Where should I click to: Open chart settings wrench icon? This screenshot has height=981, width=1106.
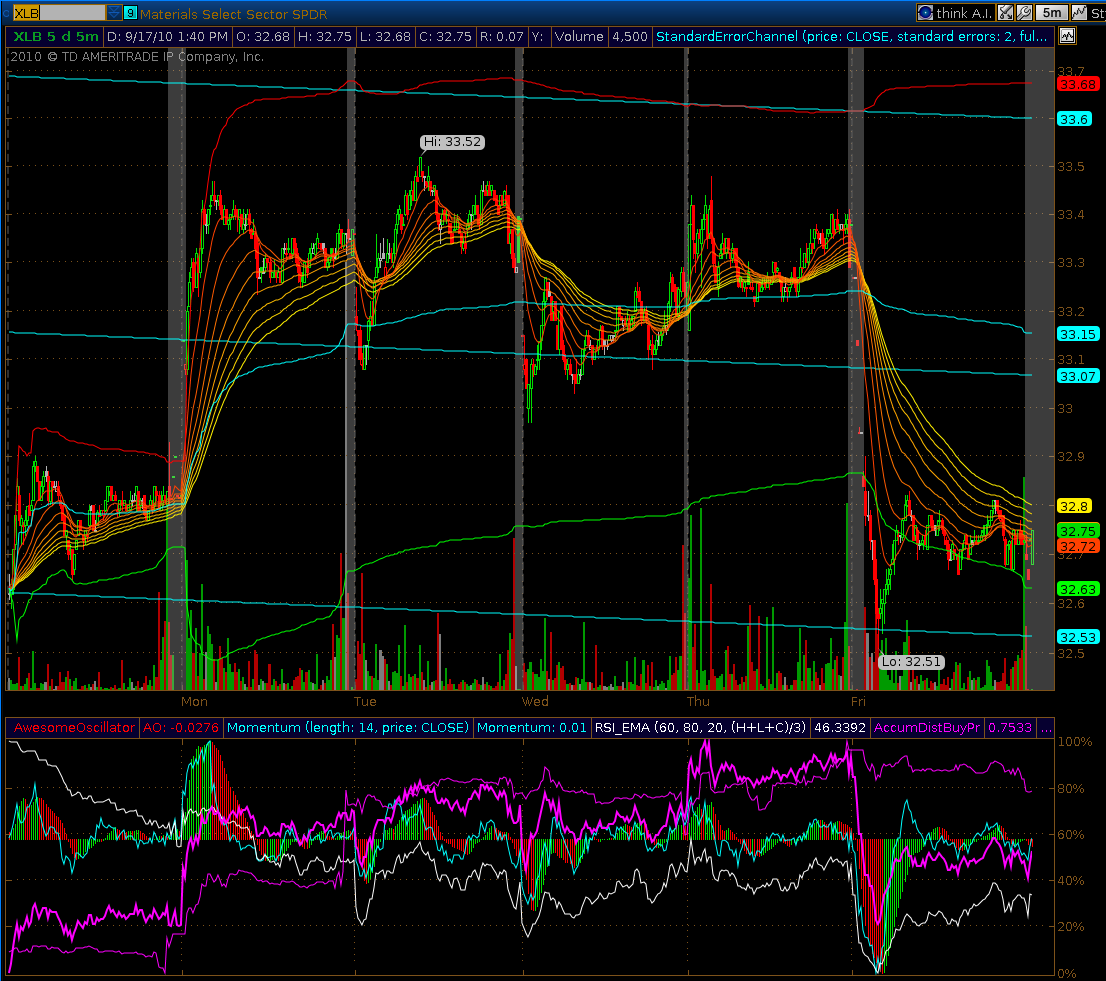1023,13
